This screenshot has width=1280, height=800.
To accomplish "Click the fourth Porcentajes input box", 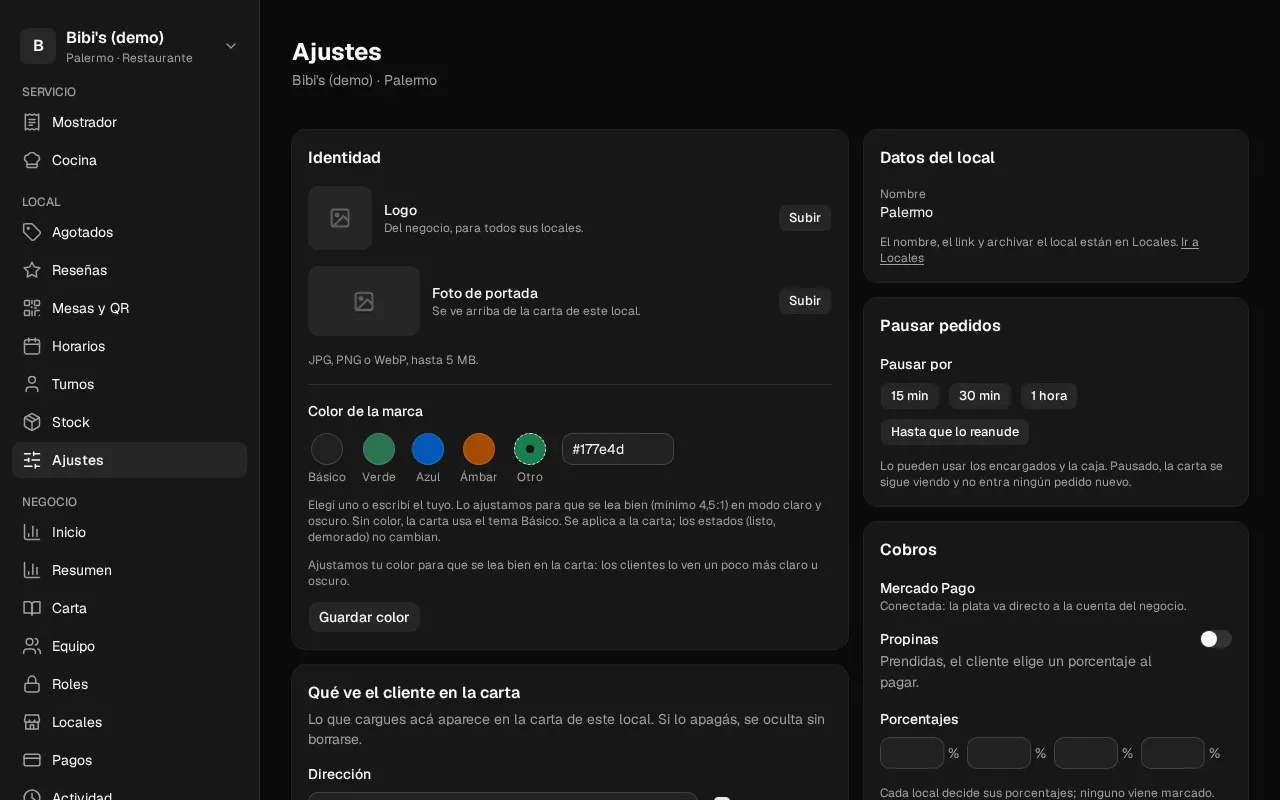I will point(1173,753).
